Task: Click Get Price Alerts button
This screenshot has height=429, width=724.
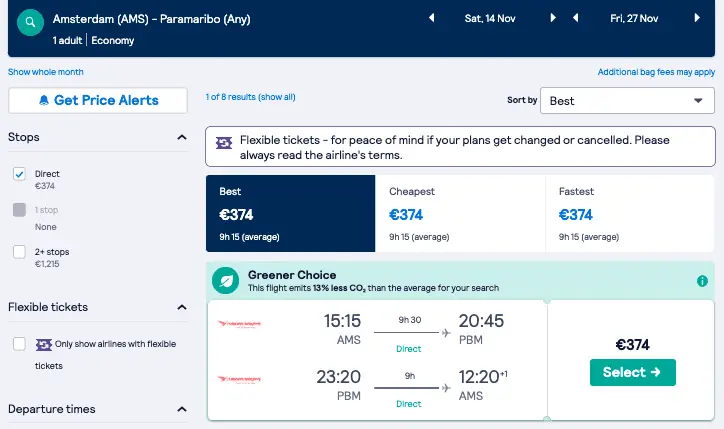Action: pyautogui.click(x=98, y=100)
